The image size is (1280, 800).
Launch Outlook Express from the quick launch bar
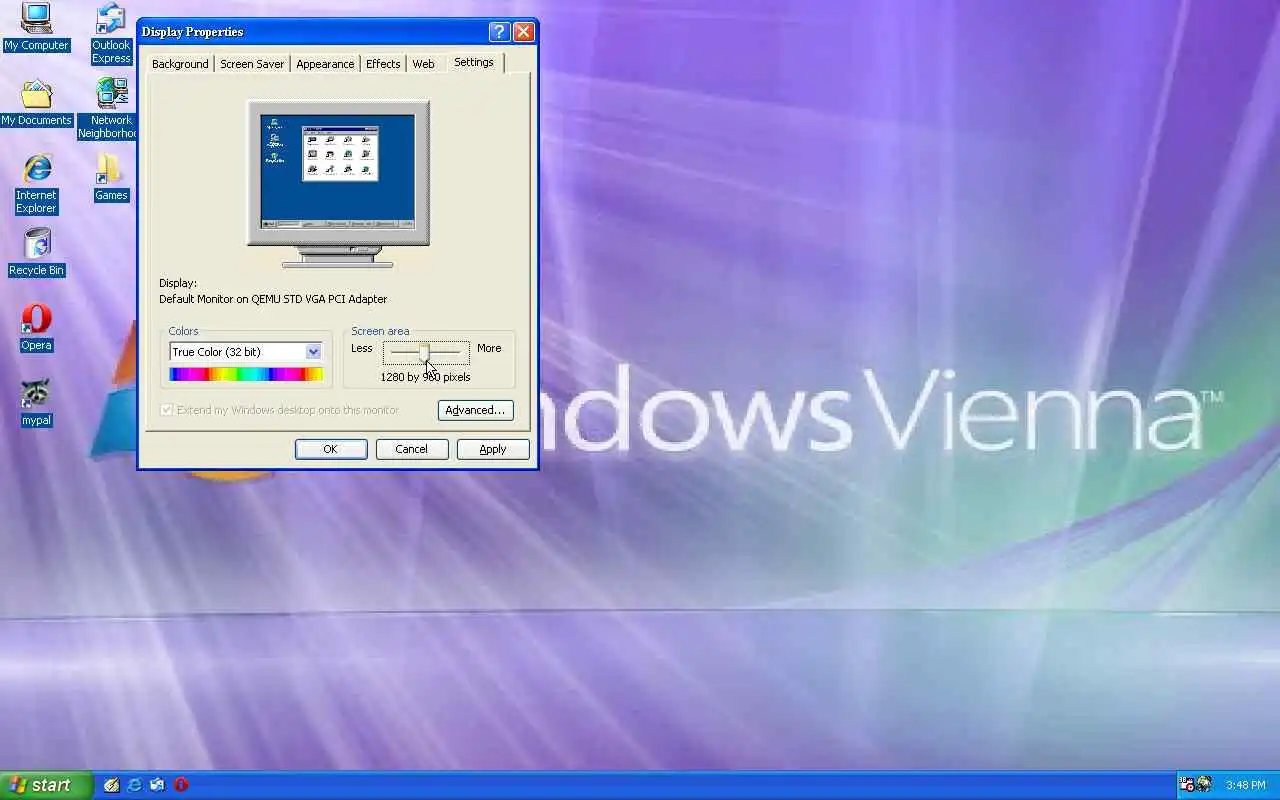tap(157, 785)
